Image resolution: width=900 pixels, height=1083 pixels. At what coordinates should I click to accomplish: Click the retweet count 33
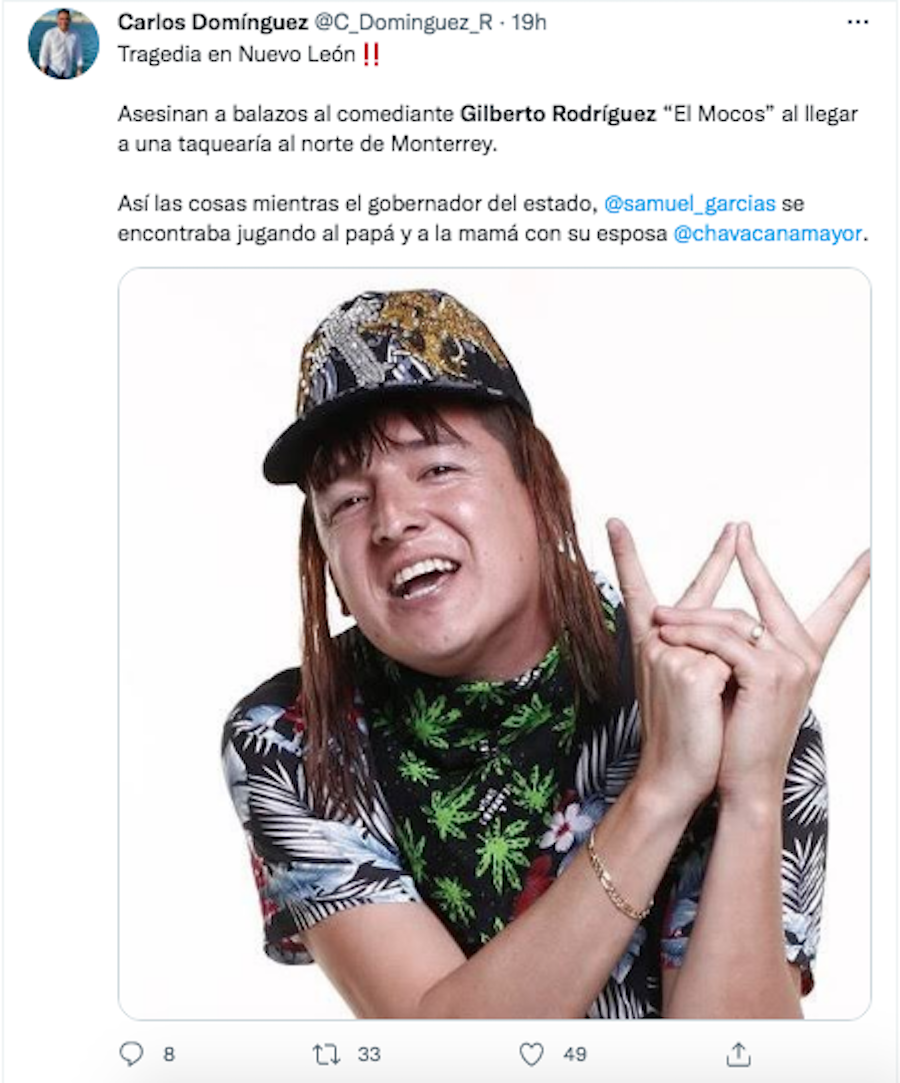click(369, 1054)
